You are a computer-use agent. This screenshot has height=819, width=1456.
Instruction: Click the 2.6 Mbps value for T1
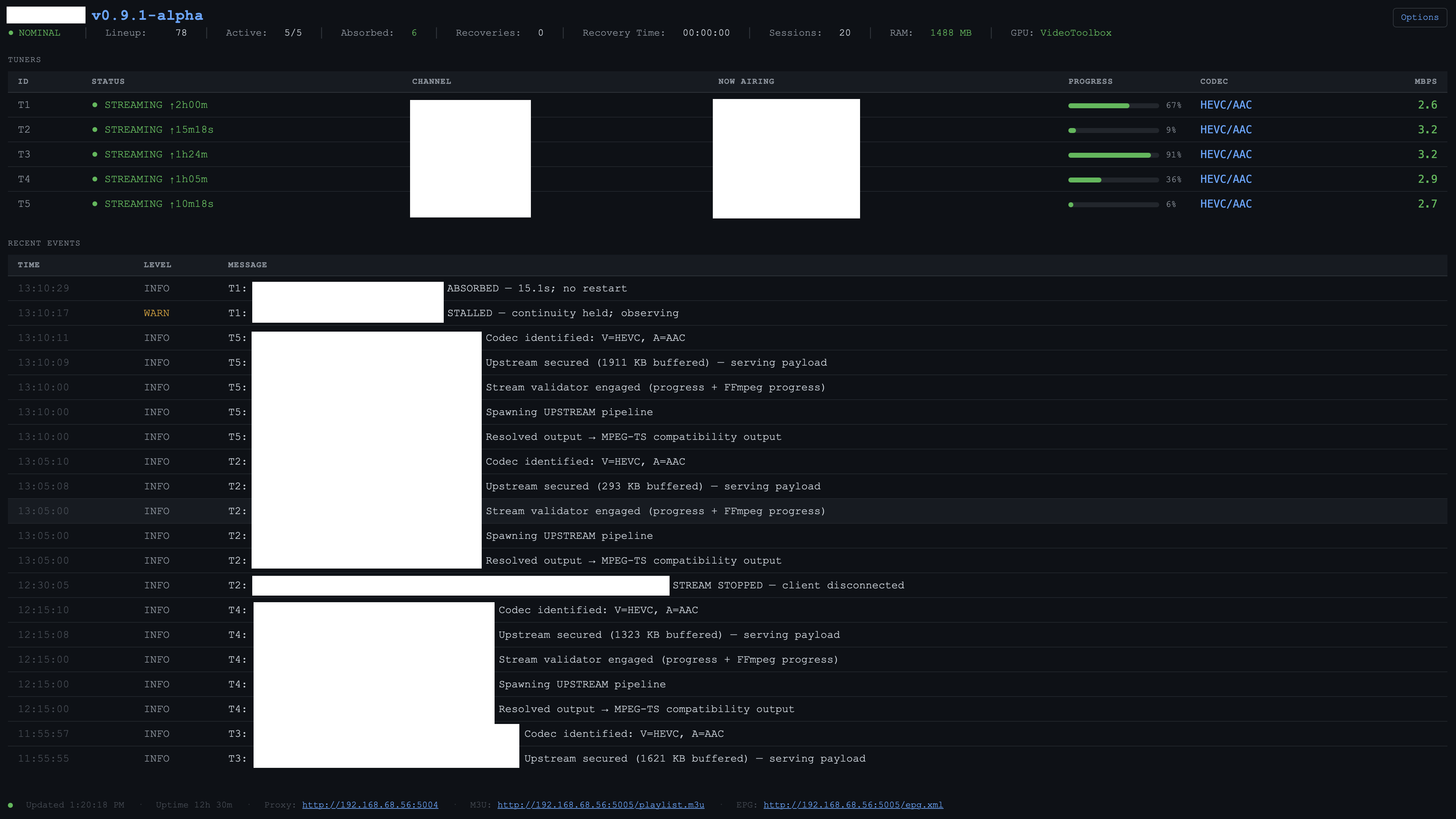(x=1427, y=105)
